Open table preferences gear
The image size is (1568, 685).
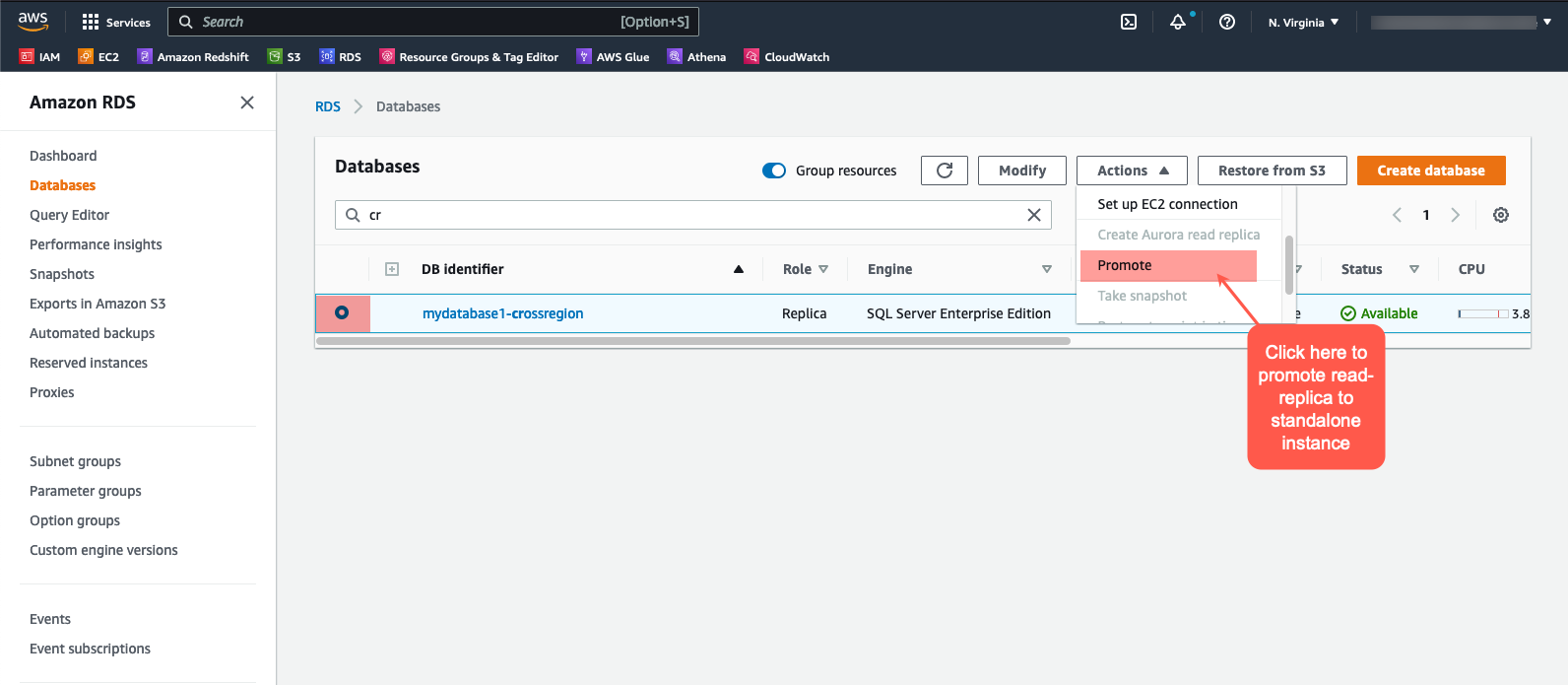[1501, 215]
